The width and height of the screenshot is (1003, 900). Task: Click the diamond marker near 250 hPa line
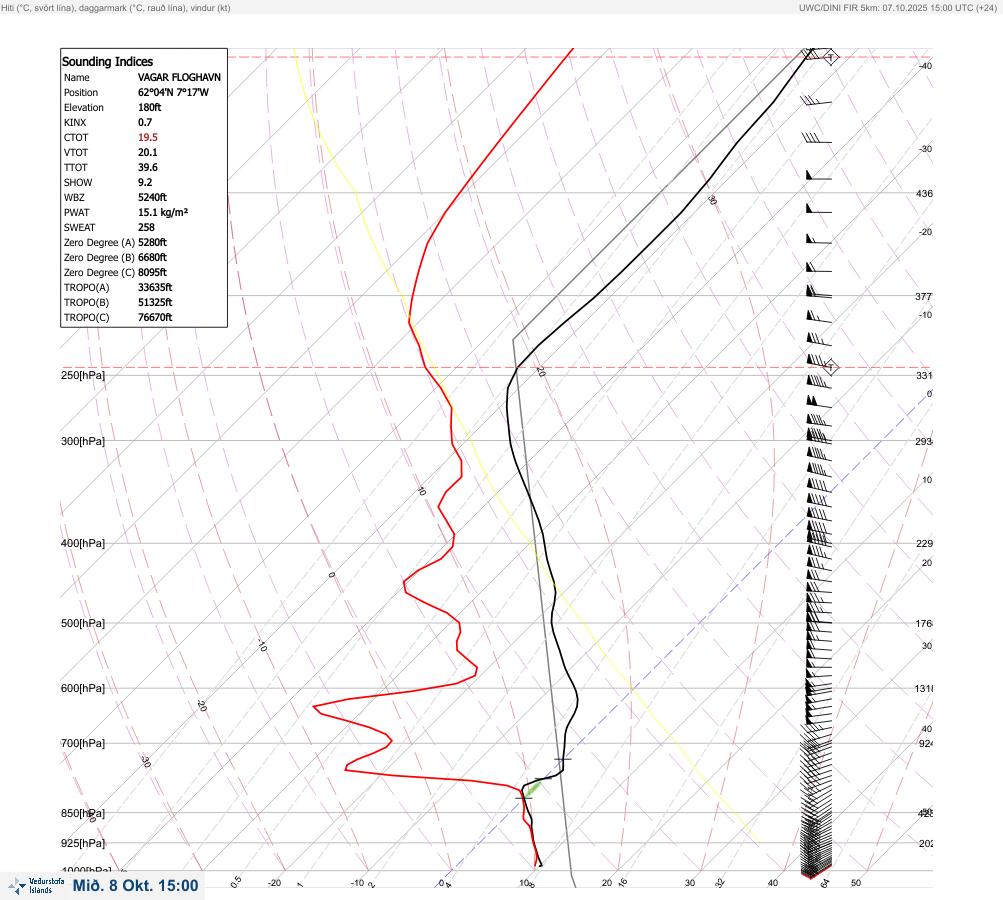(x=830, y=367)
